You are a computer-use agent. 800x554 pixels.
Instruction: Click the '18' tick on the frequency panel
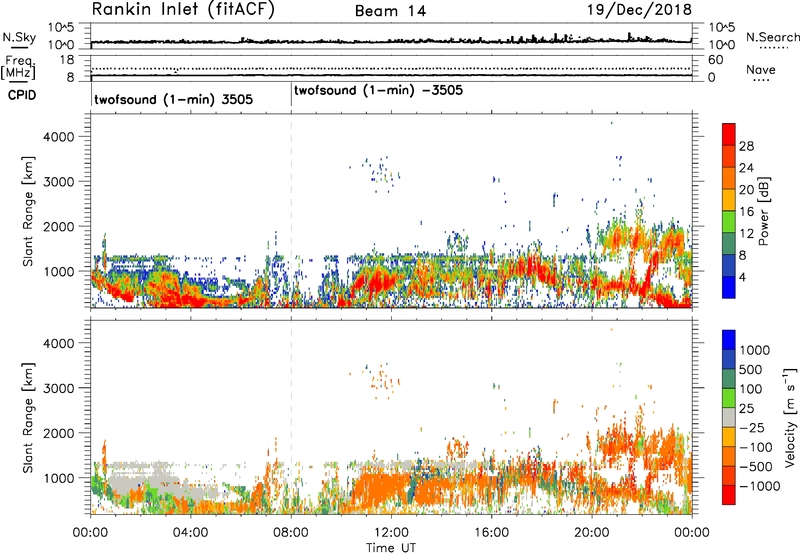[x=67, y=60]
